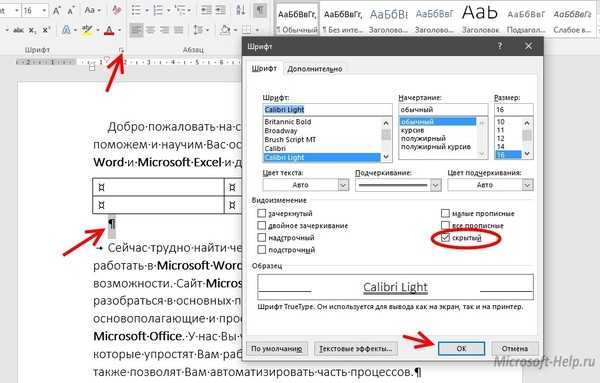Decrease paragraph indent
Image resolution: width=600 pixels, height=383 pixels.
(206, 10)
